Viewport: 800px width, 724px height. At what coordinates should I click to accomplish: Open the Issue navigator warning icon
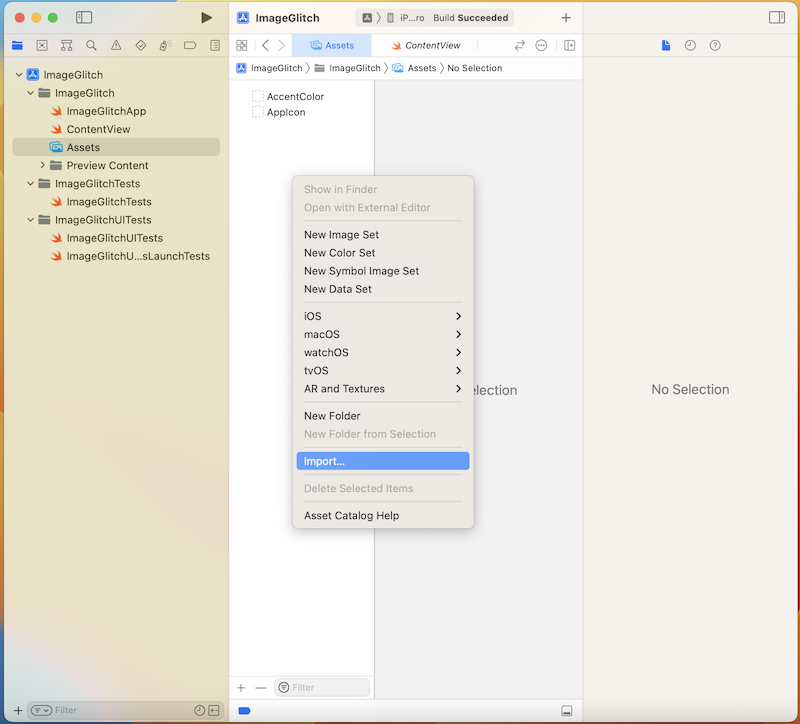(x=116, y=45)
